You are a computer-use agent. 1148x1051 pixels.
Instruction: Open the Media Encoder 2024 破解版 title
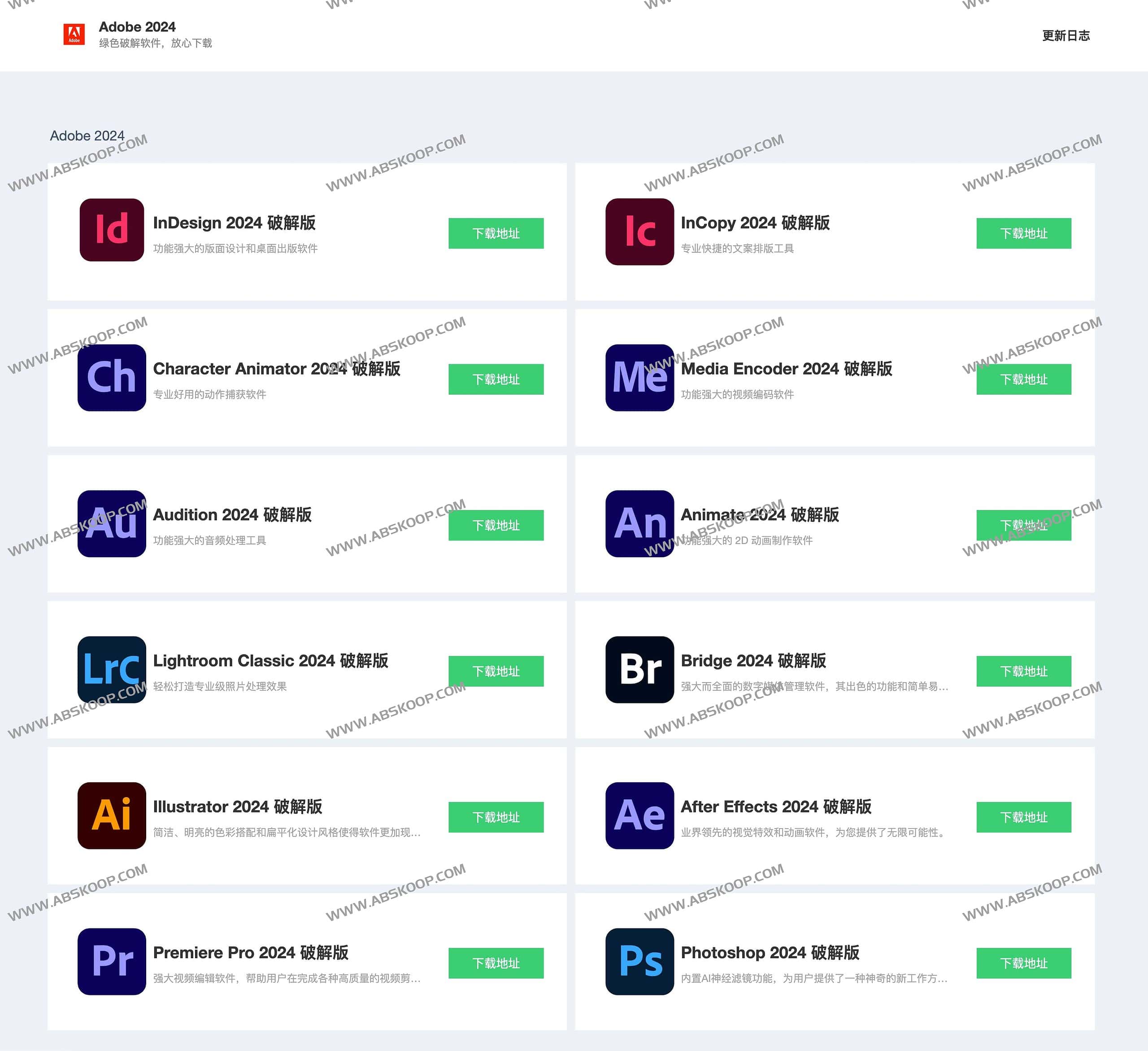[x=787, y=369]
